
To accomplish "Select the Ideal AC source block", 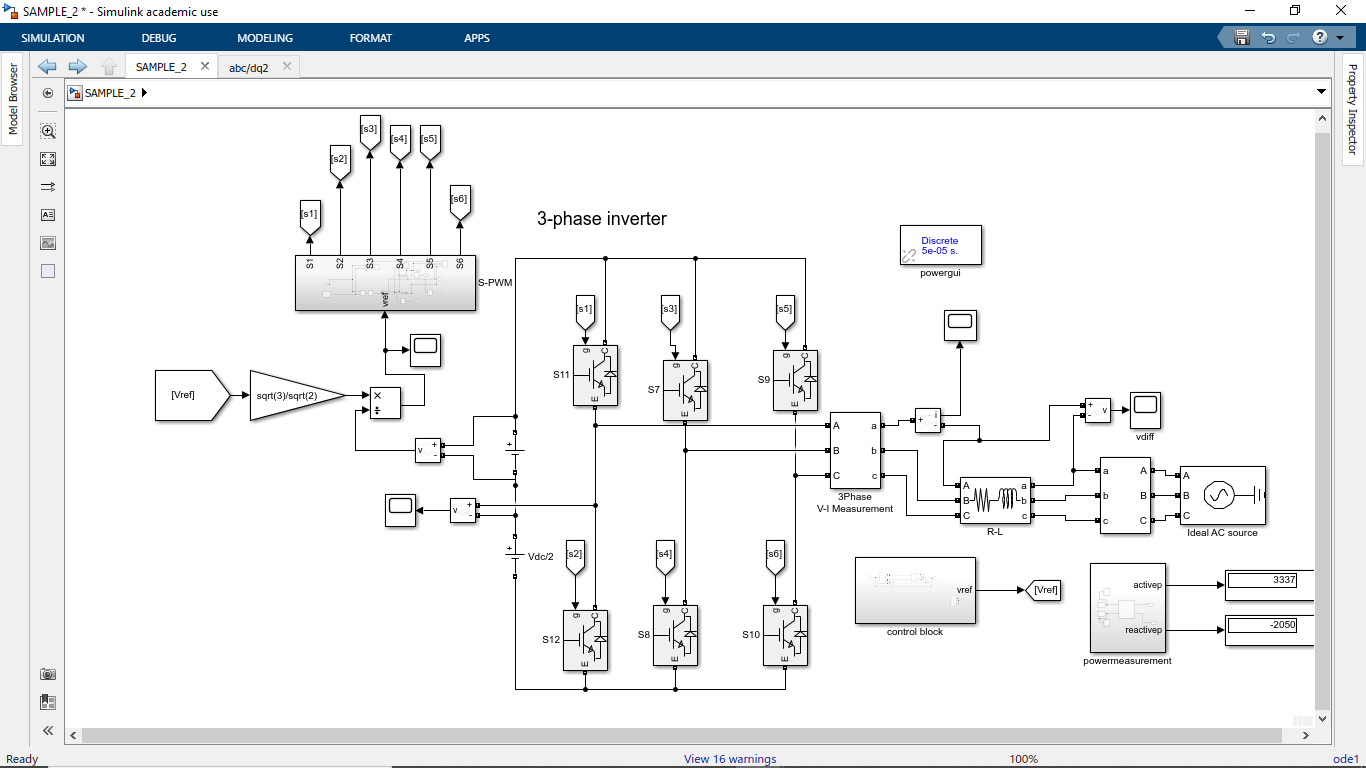I will [x=1222, y=495].
